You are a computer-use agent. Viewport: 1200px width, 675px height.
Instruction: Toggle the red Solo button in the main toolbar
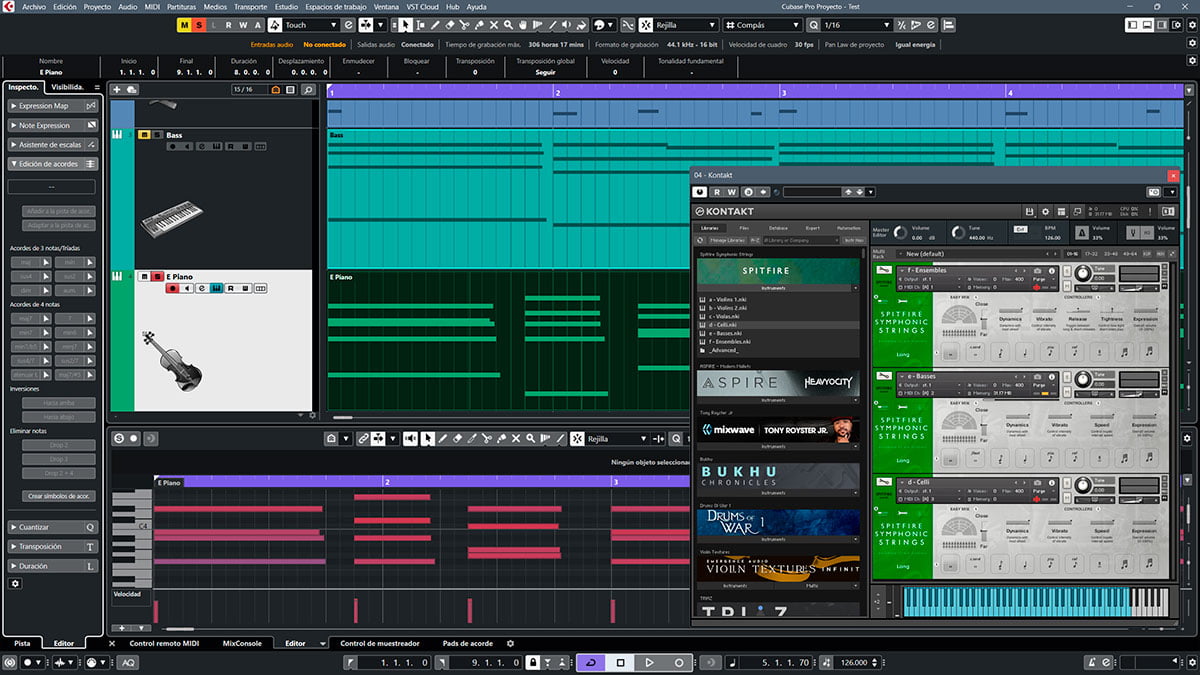pyautogui.click(x=198, y=25)
